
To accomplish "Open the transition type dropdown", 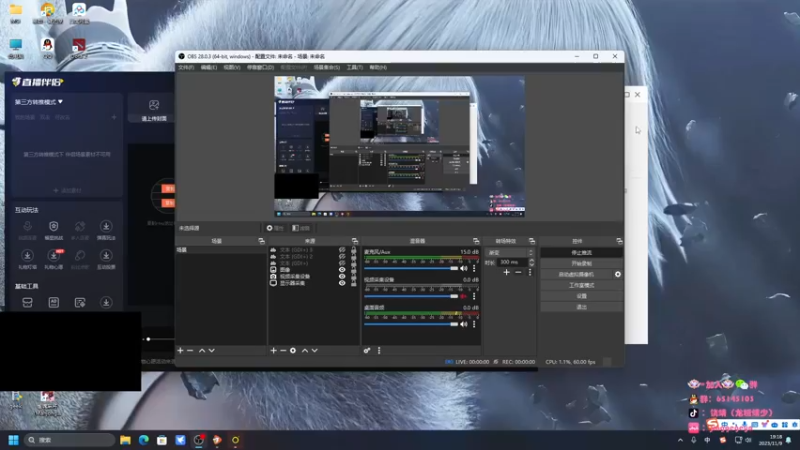I will point(510,253).
